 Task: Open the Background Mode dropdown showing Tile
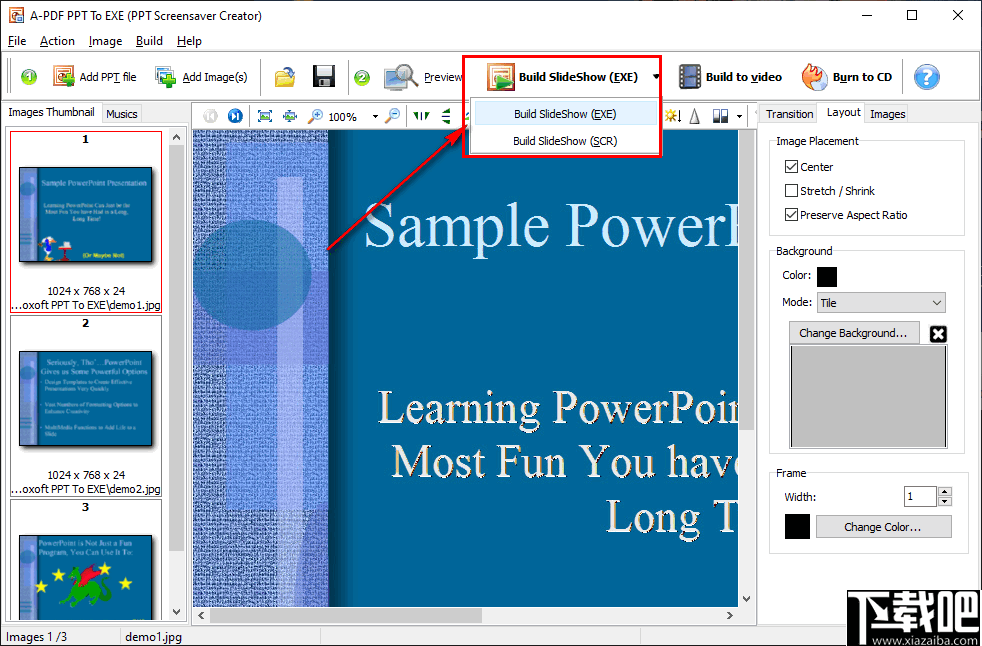point(880,301)
